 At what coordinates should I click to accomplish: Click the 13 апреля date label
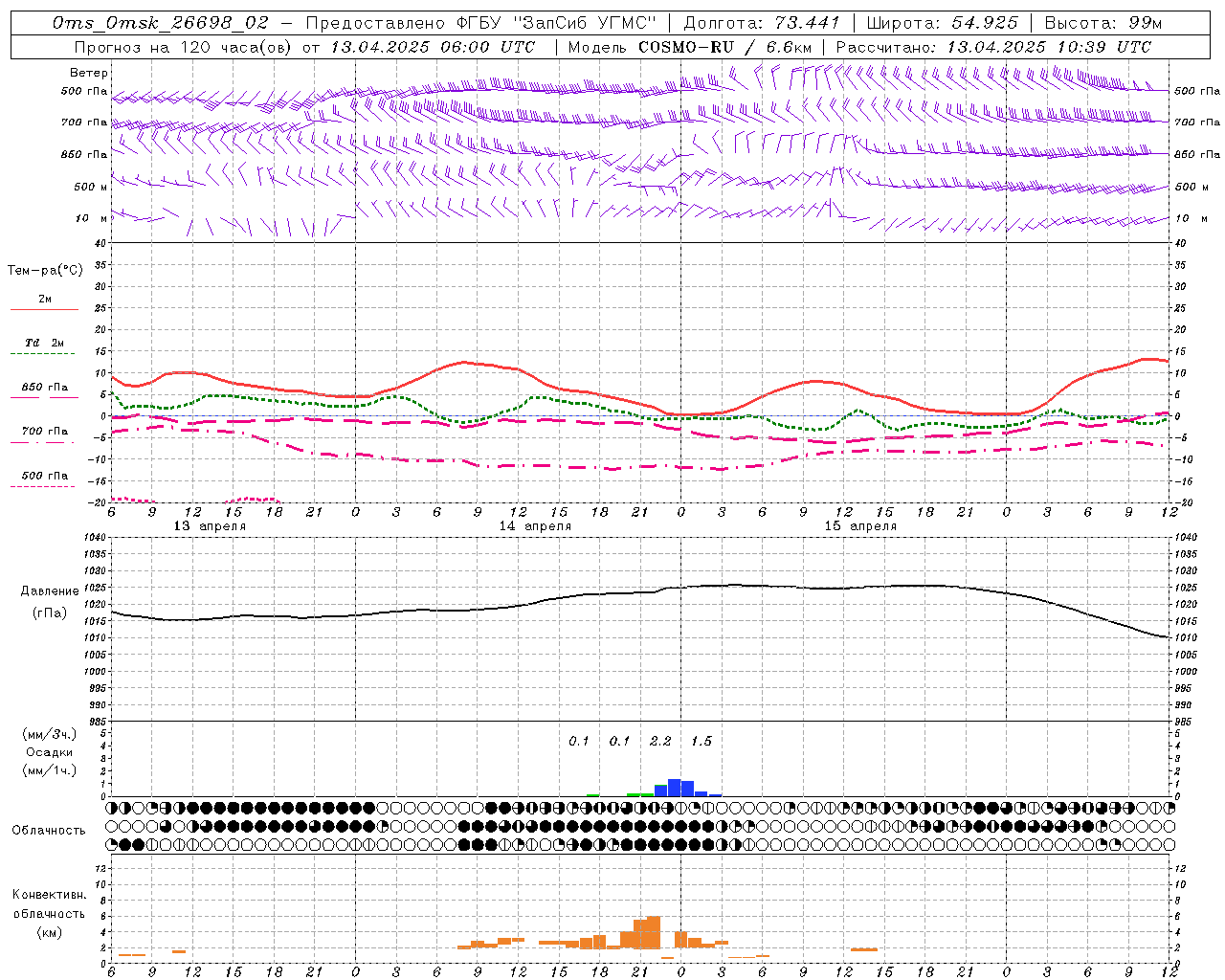point(210,526)
